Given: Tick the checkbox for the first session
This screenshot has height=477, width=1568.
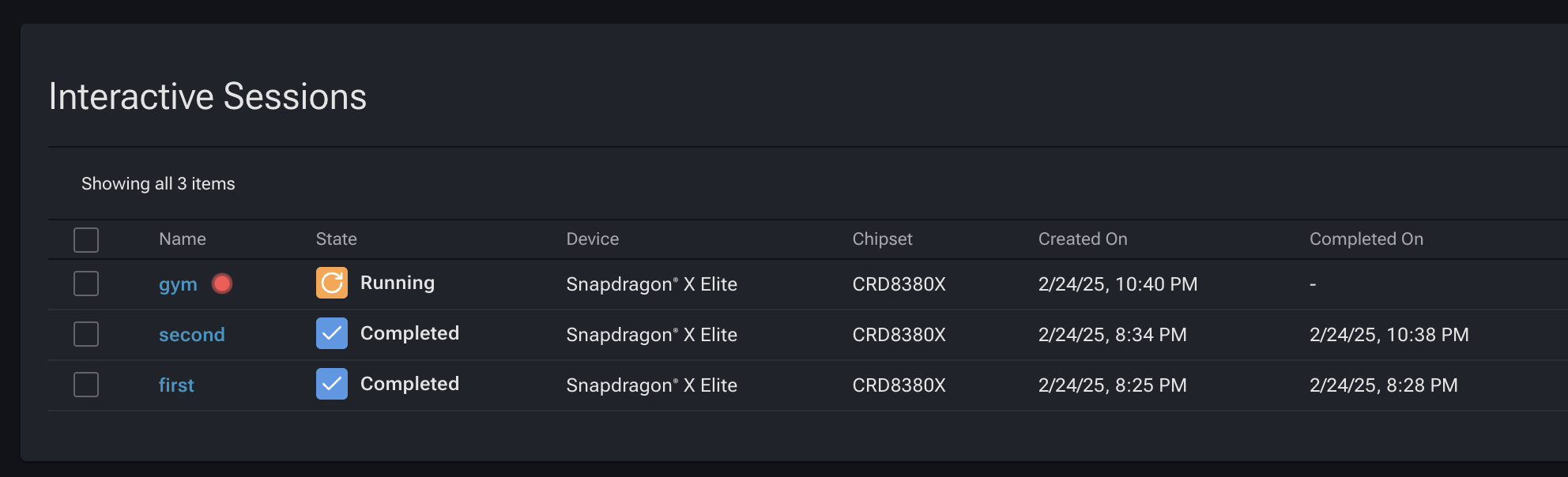Looking at the screenshot, I should (86, 385).
